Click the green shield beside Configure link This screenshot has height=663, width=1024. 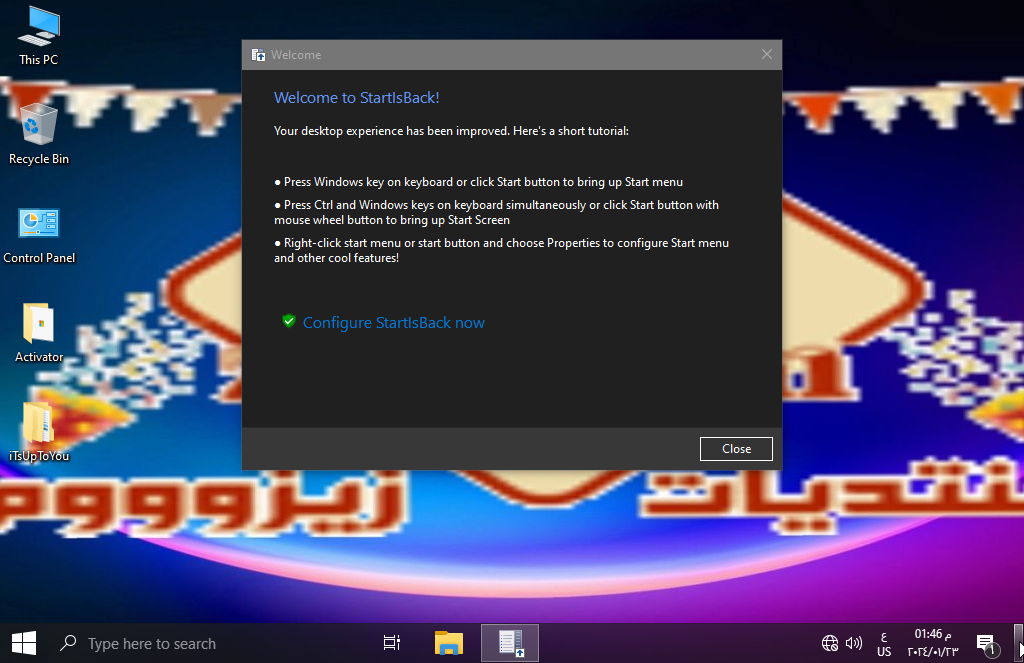pyautogui.click(x=289, y=321)
